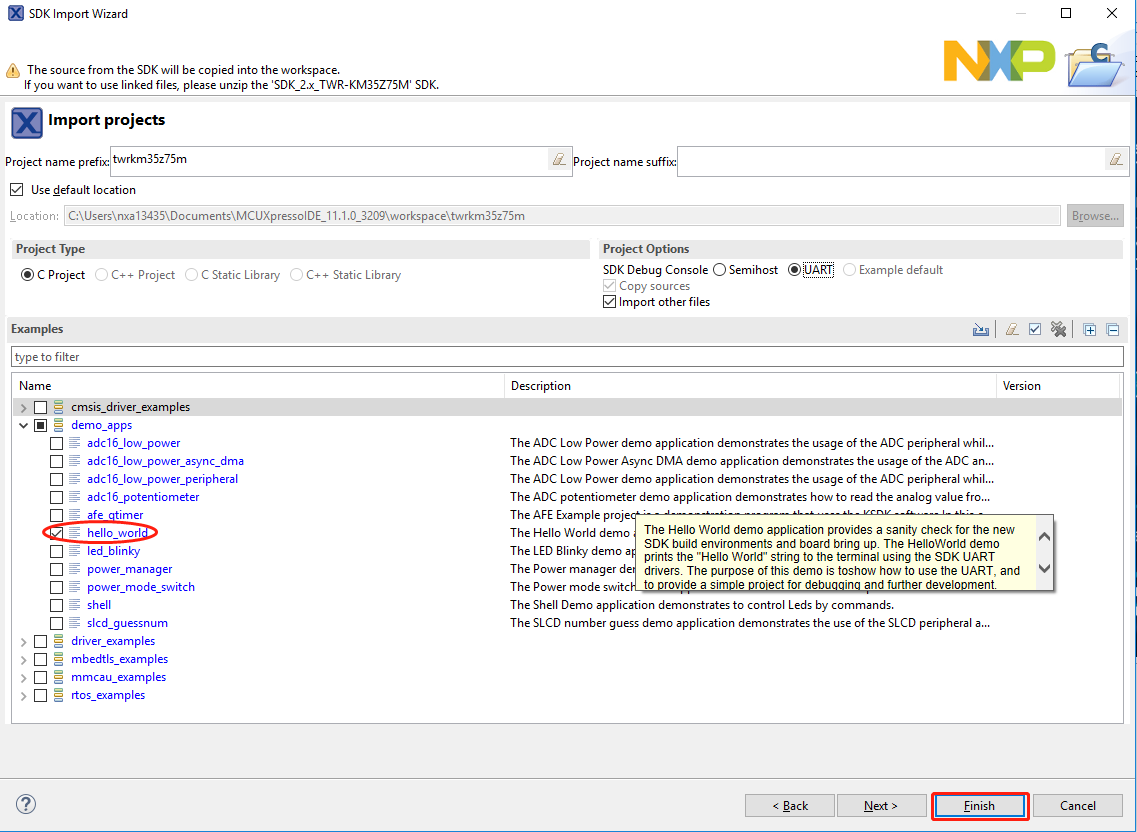Open the help question mark icon
Image resolution: width=1137 pixels, height=832 pixels.
[26, 804]
